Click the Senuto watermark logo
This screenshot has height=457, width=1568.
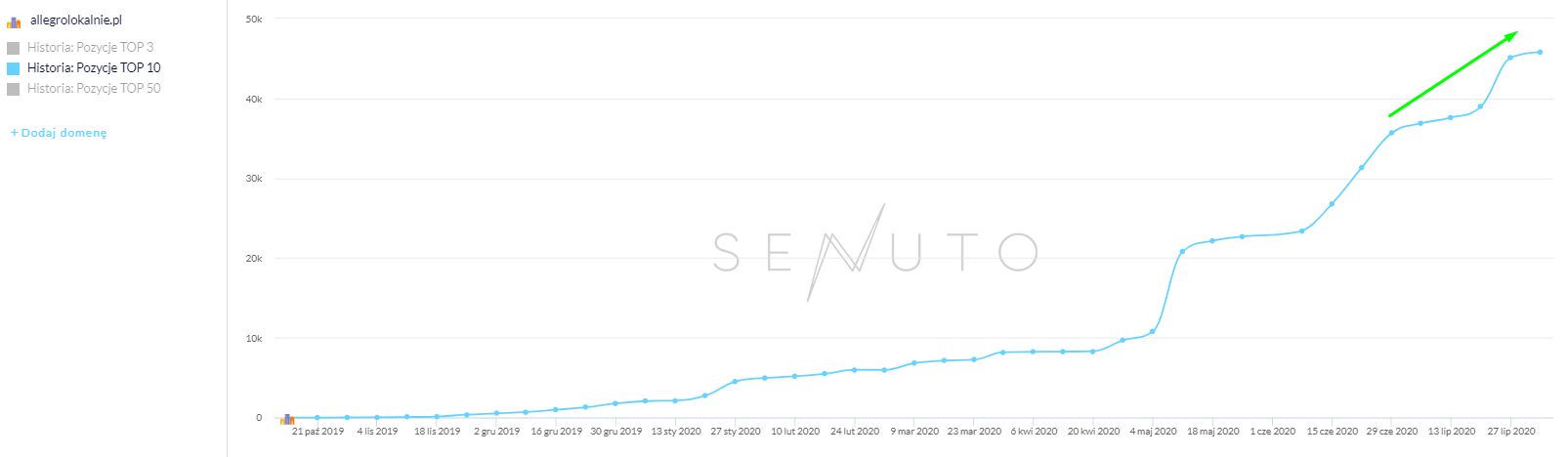(x=874, y=252)
